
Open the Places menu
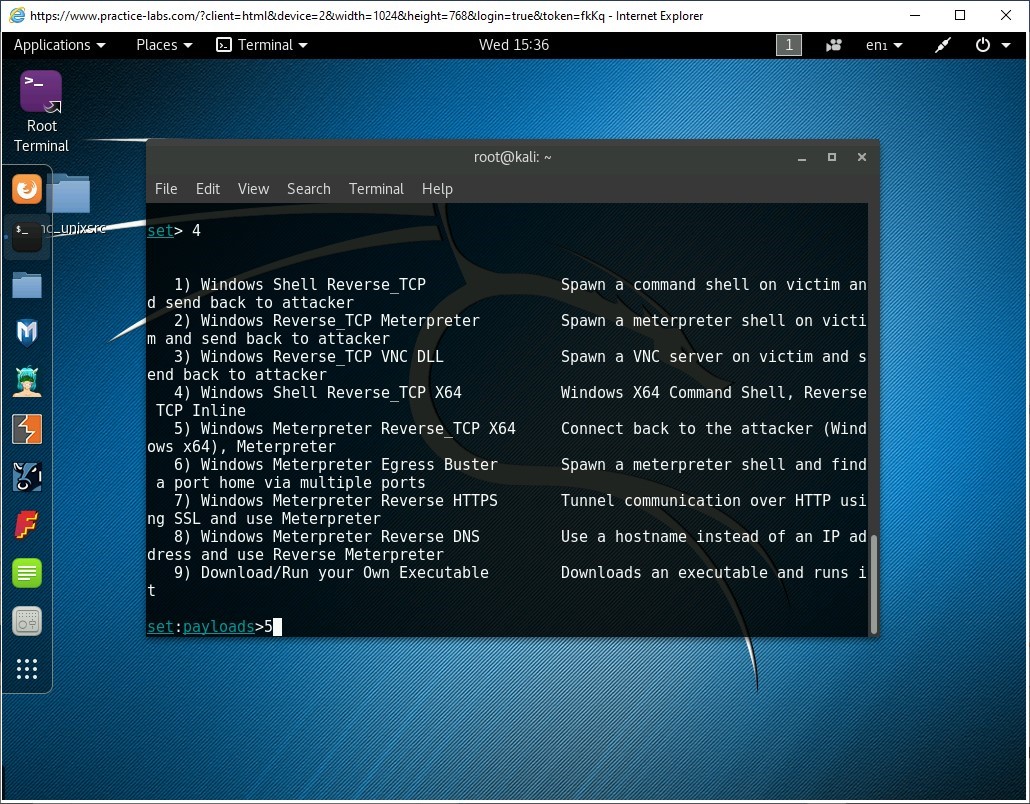[x=164, y=45]
